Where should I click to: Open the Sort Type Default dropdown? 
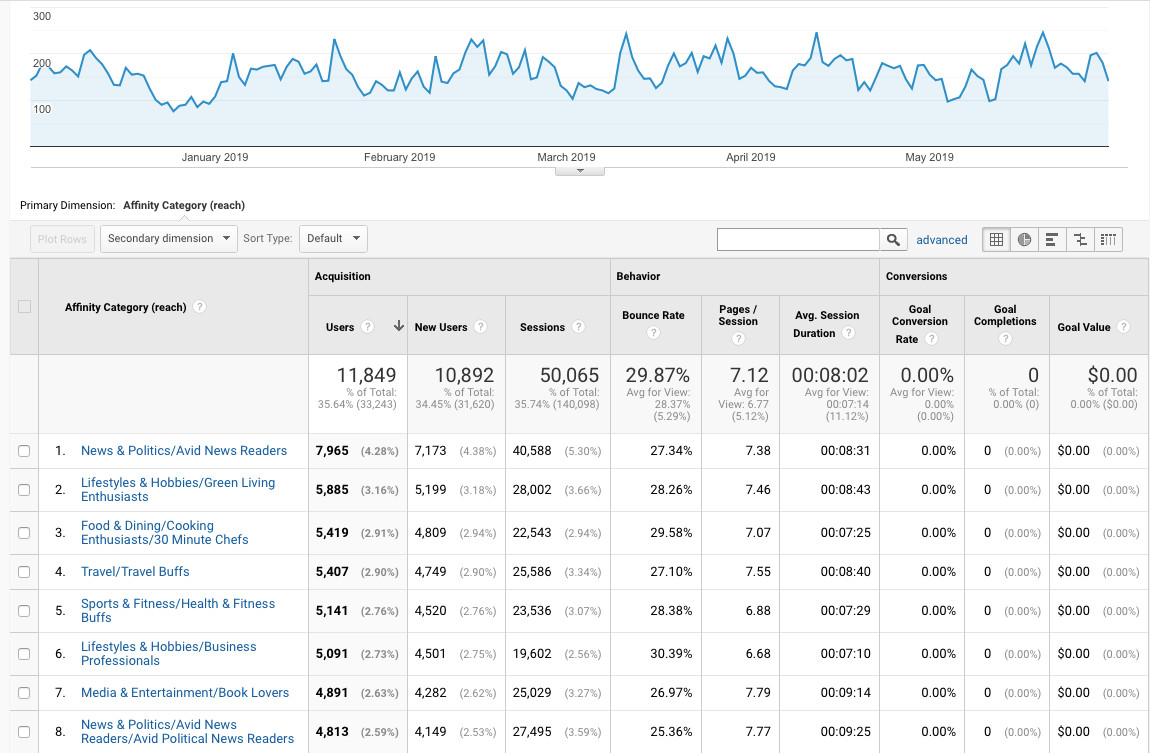(x=333, y=239)
